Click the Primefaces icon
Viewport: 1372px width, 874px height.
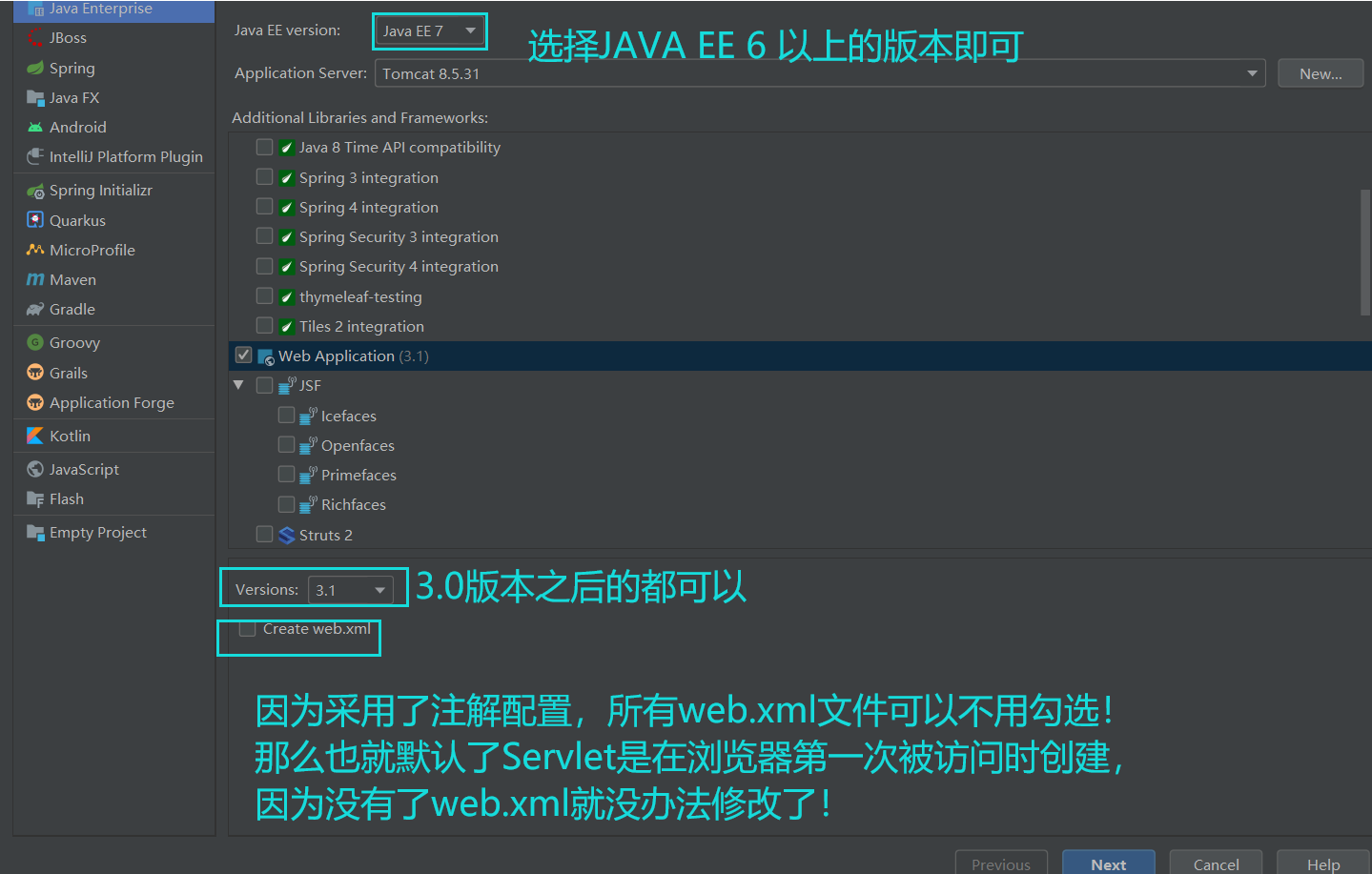coord(308,475)
